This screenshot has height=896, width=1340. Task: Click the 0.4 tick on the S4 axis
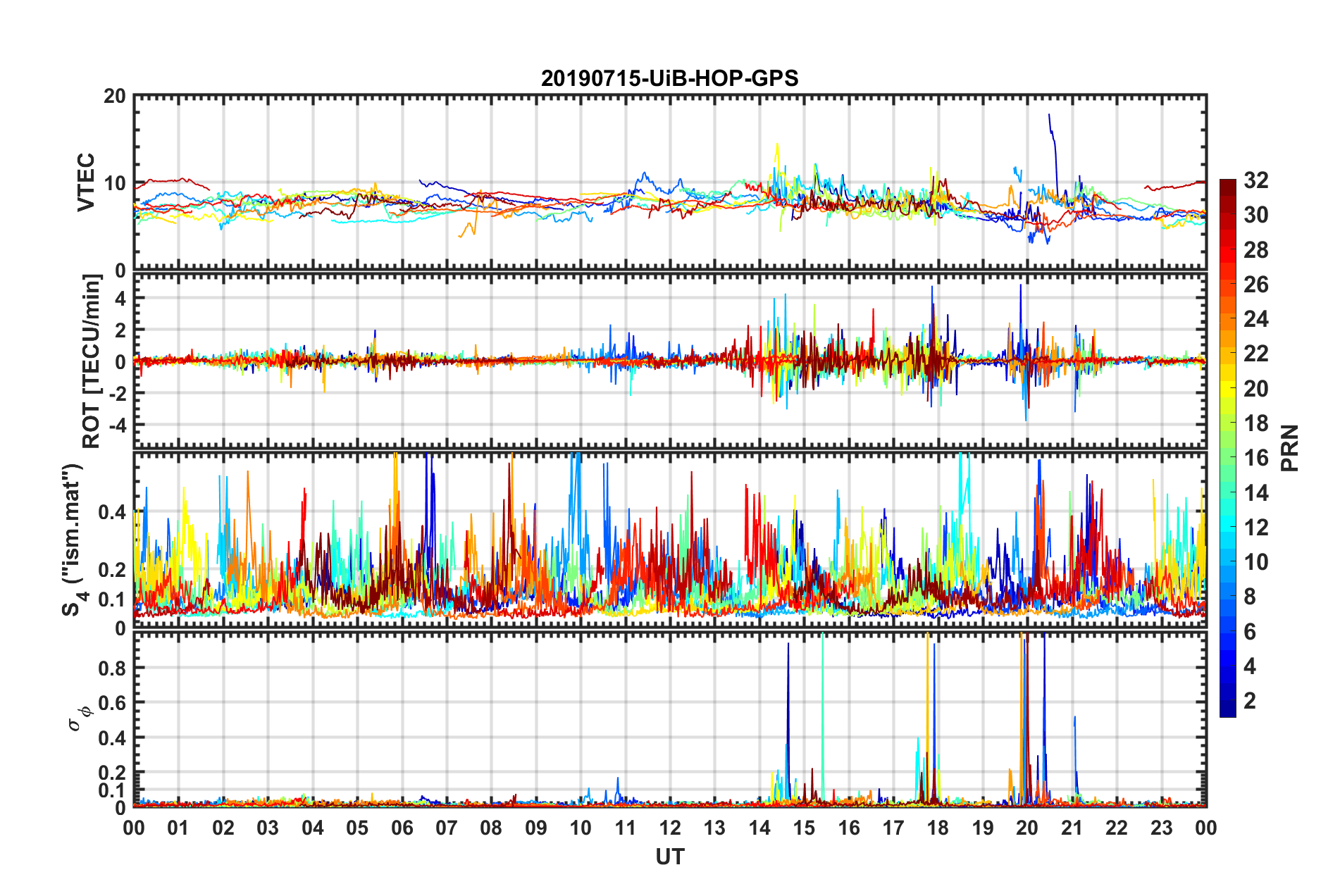(112, 512)
